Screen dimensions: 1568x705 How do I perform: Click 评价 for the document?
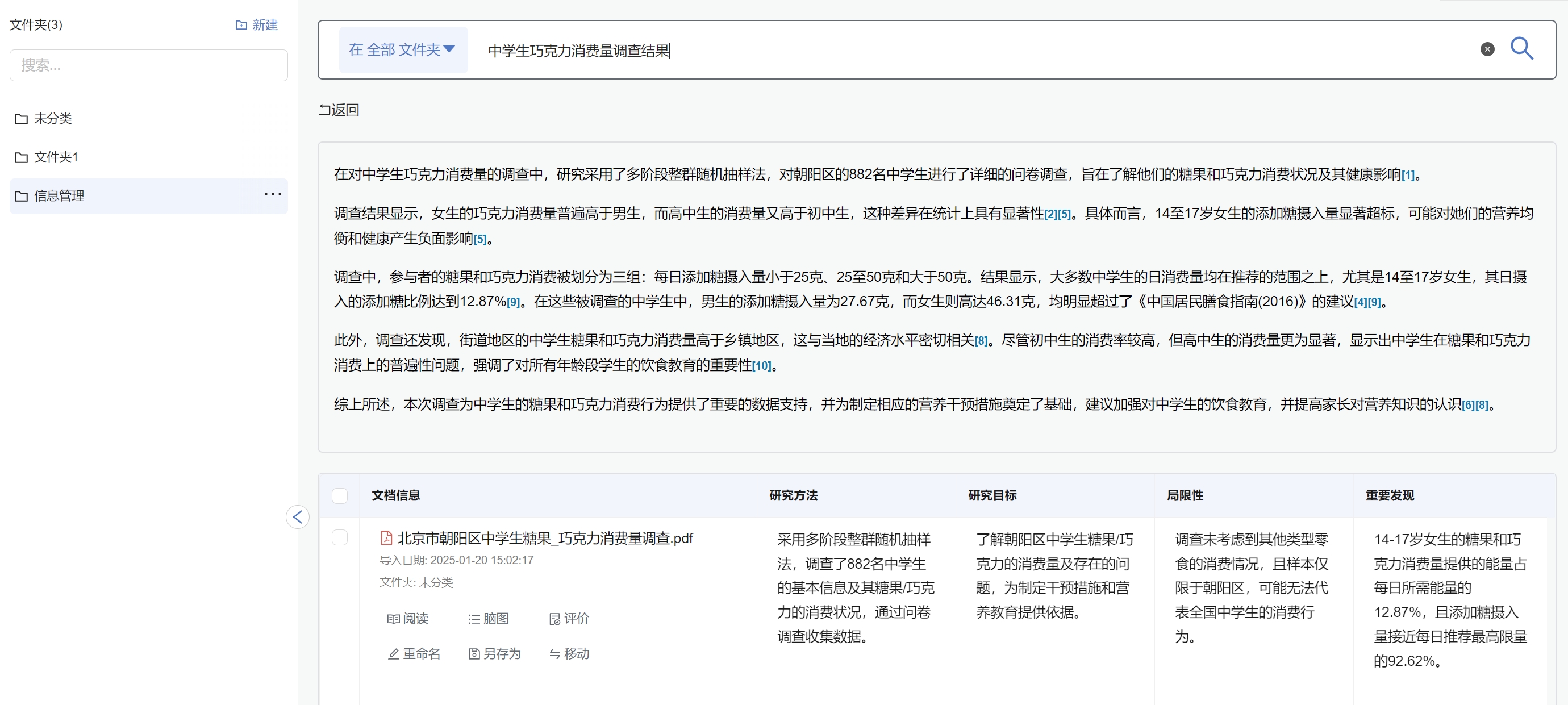(x=569, y=619)
